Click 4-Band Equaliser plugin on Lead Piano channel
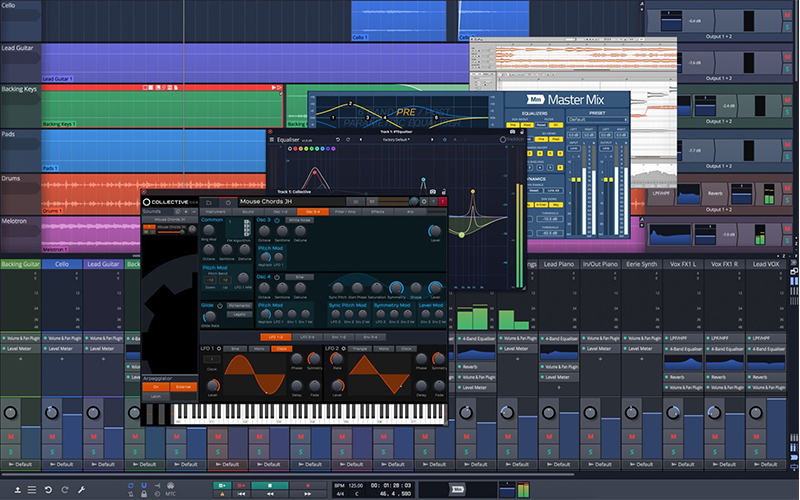800x500 pixels. point(559,338)
